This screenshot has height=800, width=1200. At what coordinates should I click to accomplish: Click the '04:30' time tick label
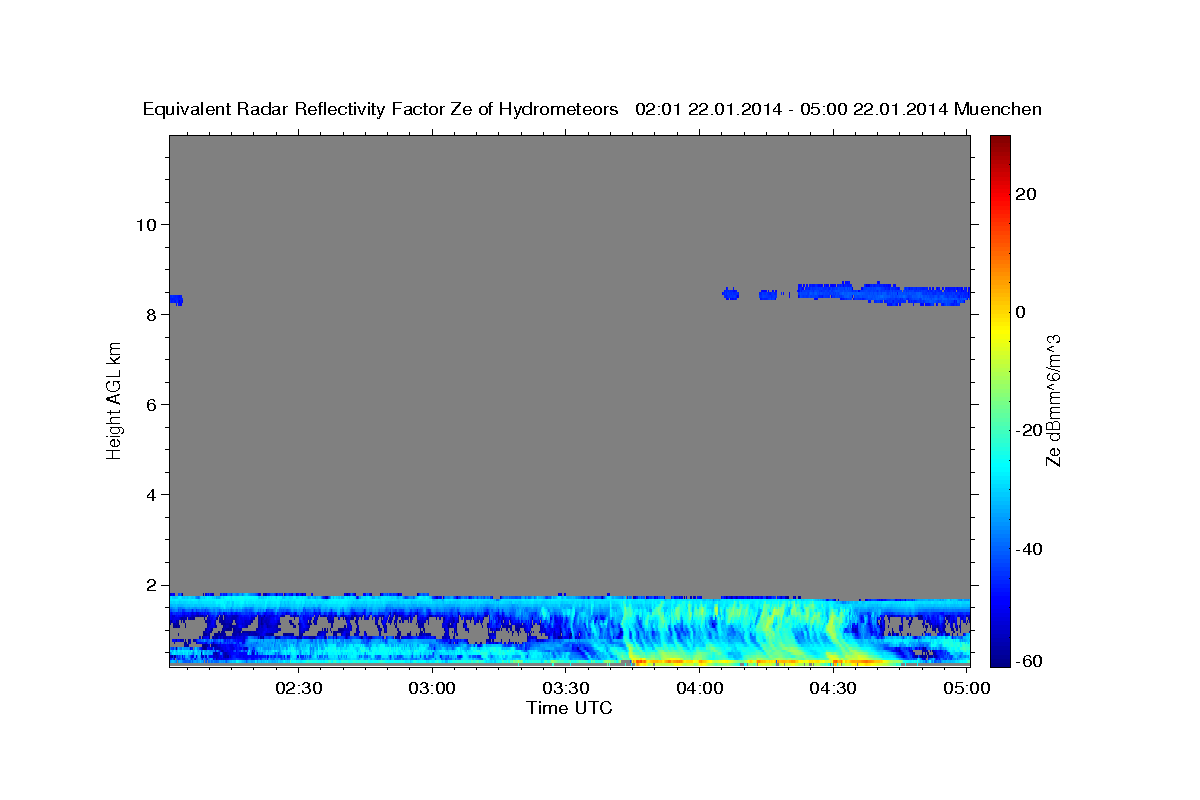tap(832, 688)
